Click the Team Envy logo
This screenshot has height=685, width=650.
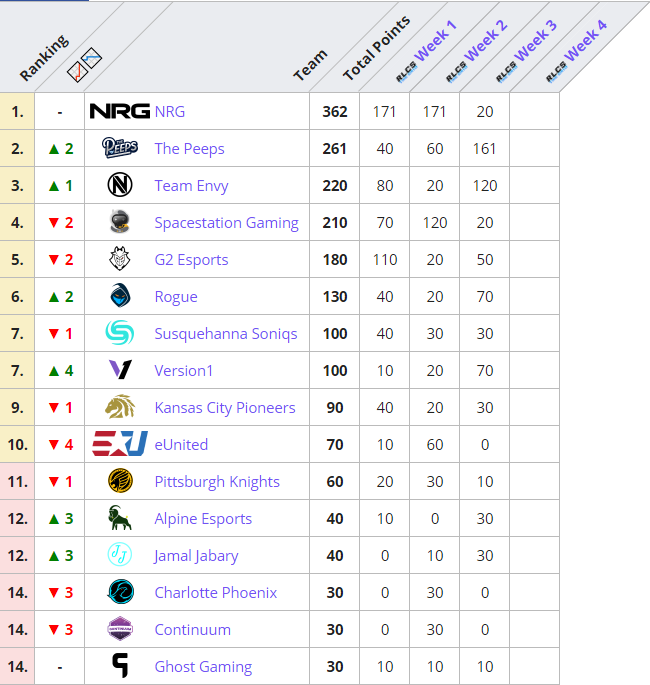(x=120, y=185)
